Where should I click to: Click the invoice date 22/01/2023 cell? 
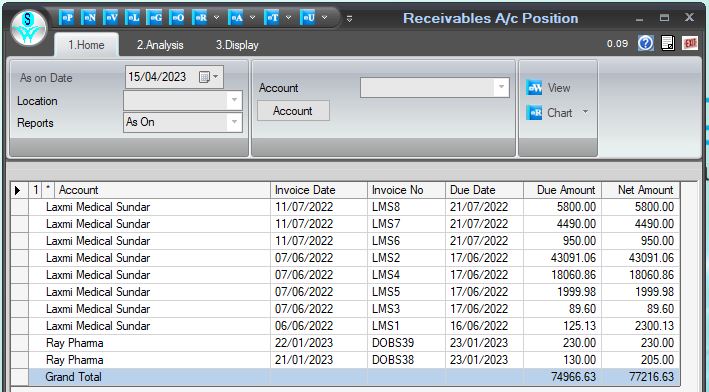coord(319,343)
